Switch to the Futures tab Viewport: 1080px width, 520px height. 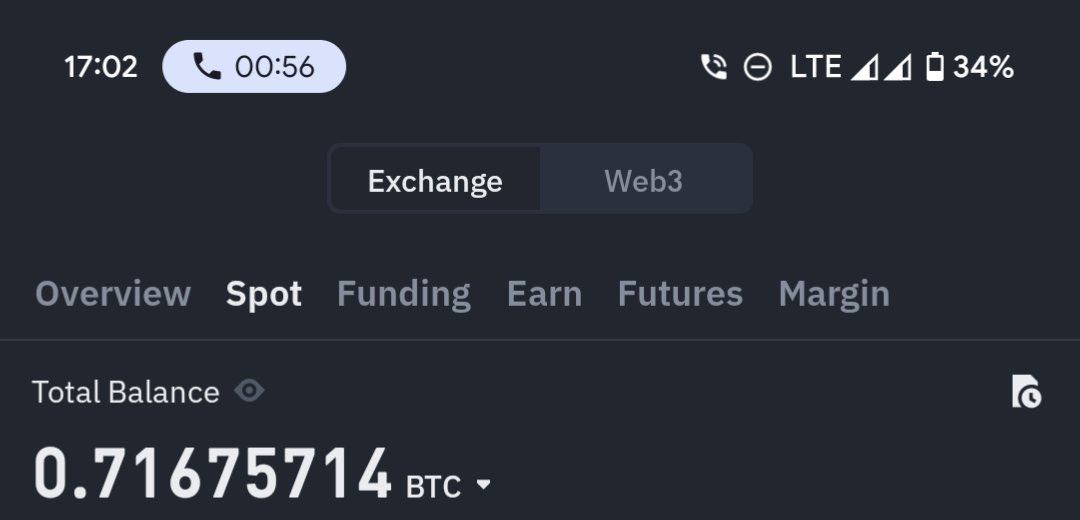(680, 293)
